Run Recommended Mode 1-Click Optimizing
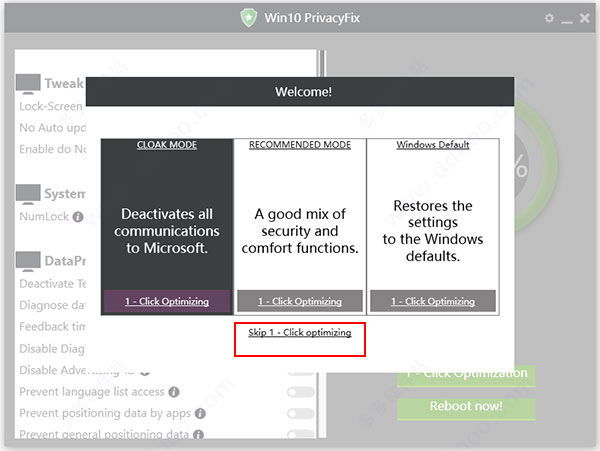The height and width of the screenshot is (451, 600). [300, 301]
